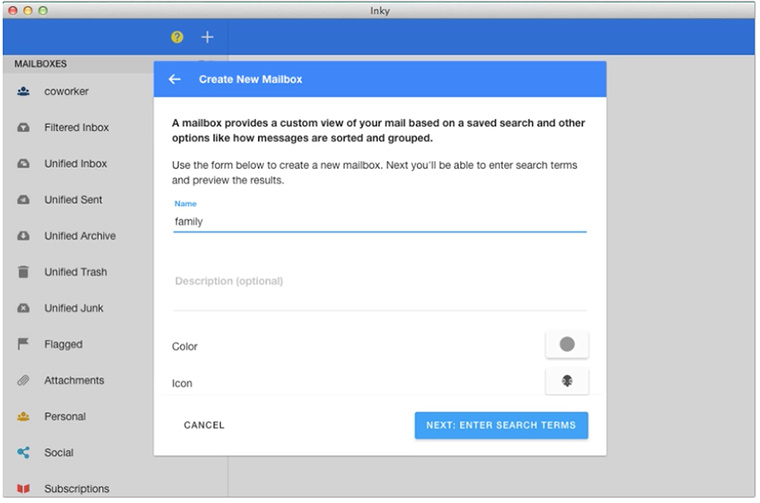Screen dimensions: 760x503
Task: Click the Filtered Inbox tray icon
Action: 23,127
